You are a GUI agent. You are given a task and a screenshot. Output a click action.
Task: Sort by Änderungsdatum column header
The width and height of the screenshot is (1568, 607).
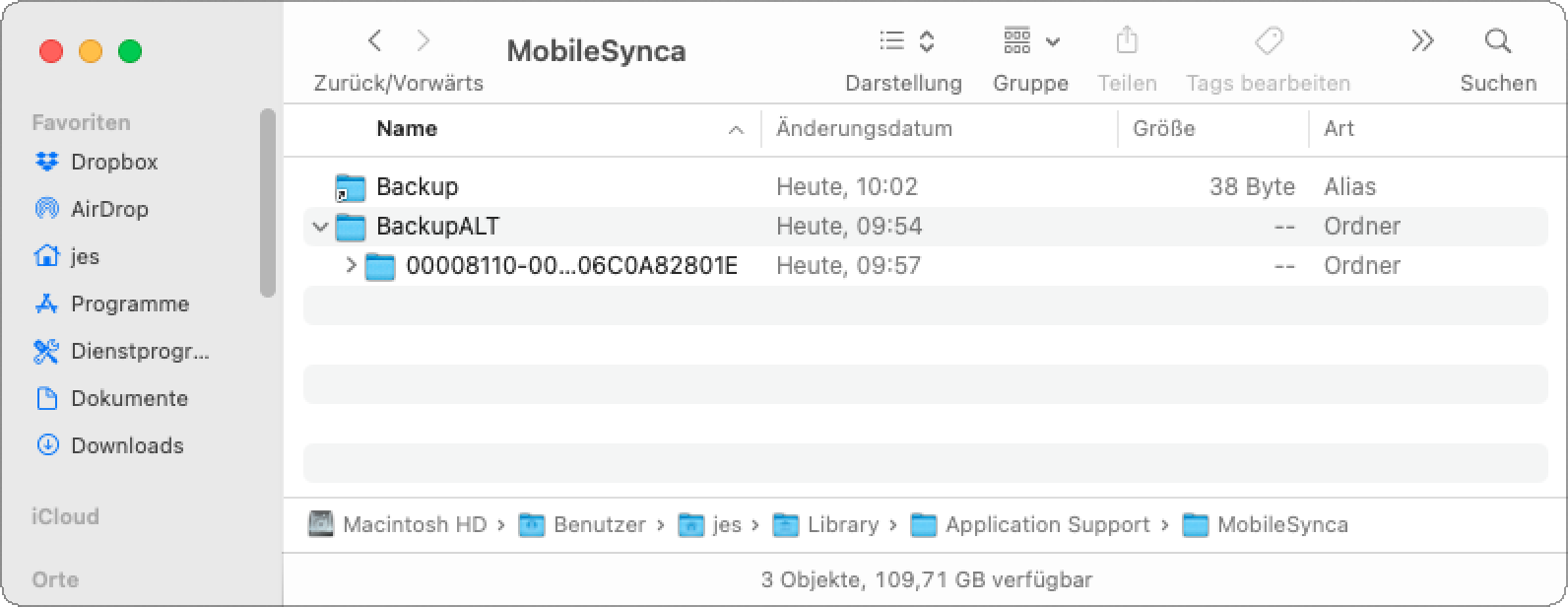click(864, 129)
